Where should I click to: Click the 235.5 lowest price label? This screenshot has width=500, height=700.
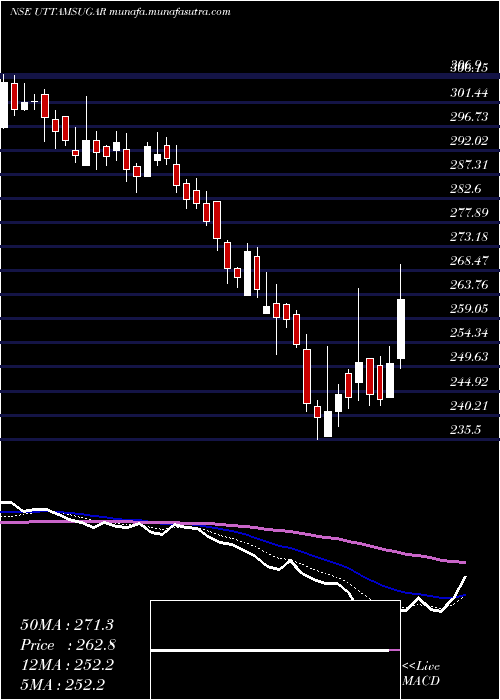click(466, 430)
